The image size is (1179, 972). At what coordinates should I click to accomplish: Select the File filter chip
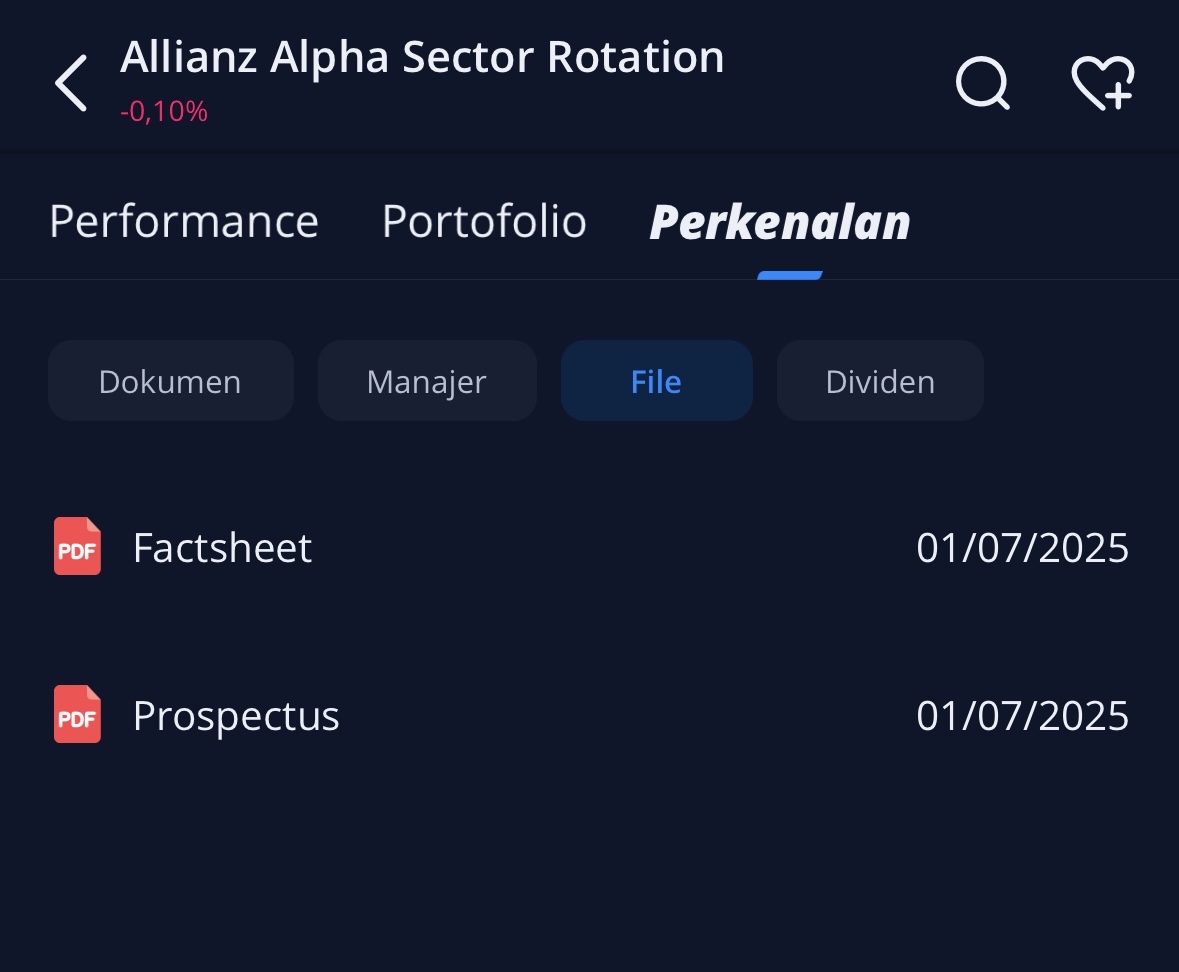(x=656, y=380)
